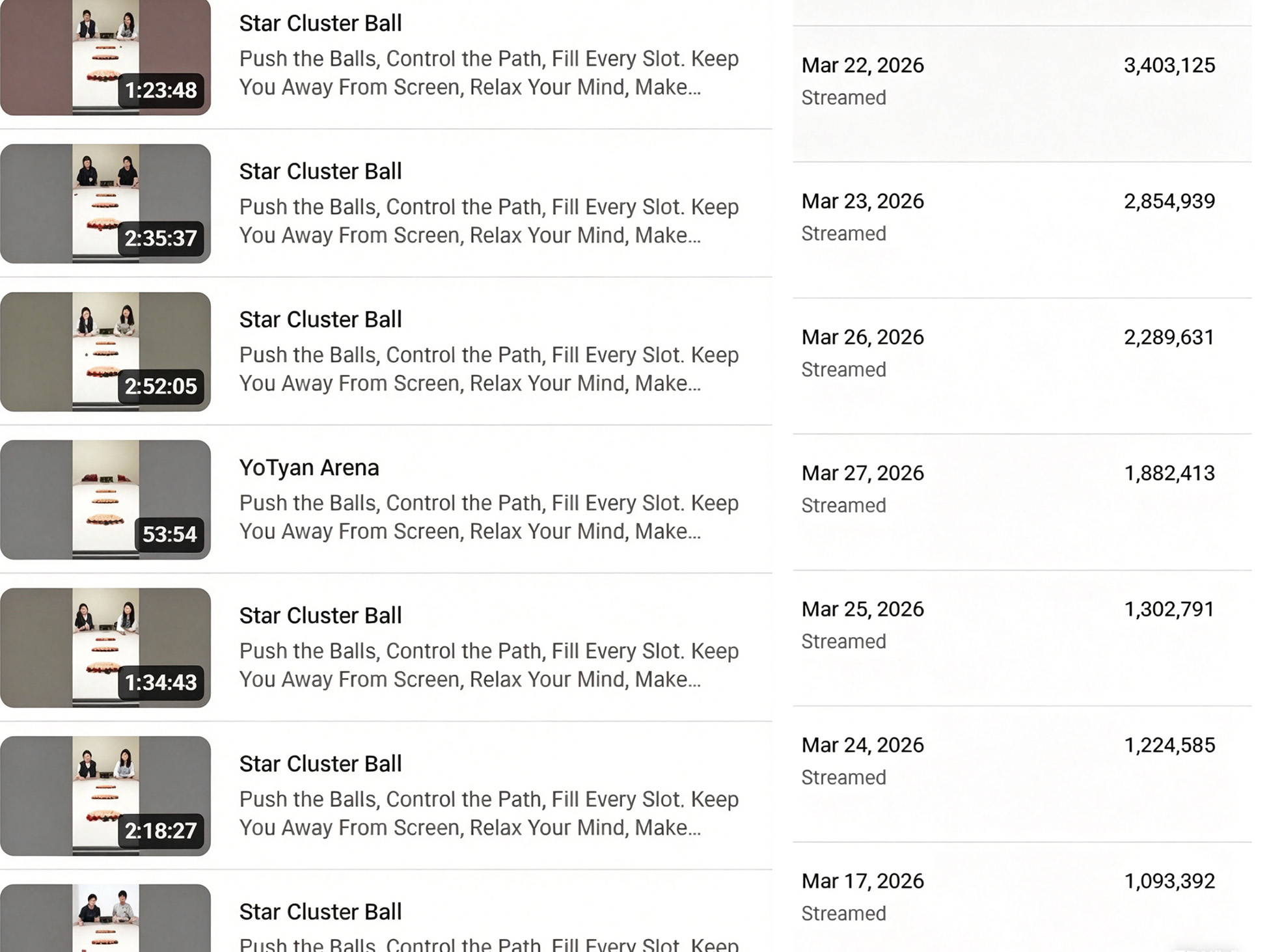1269x952 pixels.
Task: Open the partially visible bottom video thumbnail
Action: [105, 919]
